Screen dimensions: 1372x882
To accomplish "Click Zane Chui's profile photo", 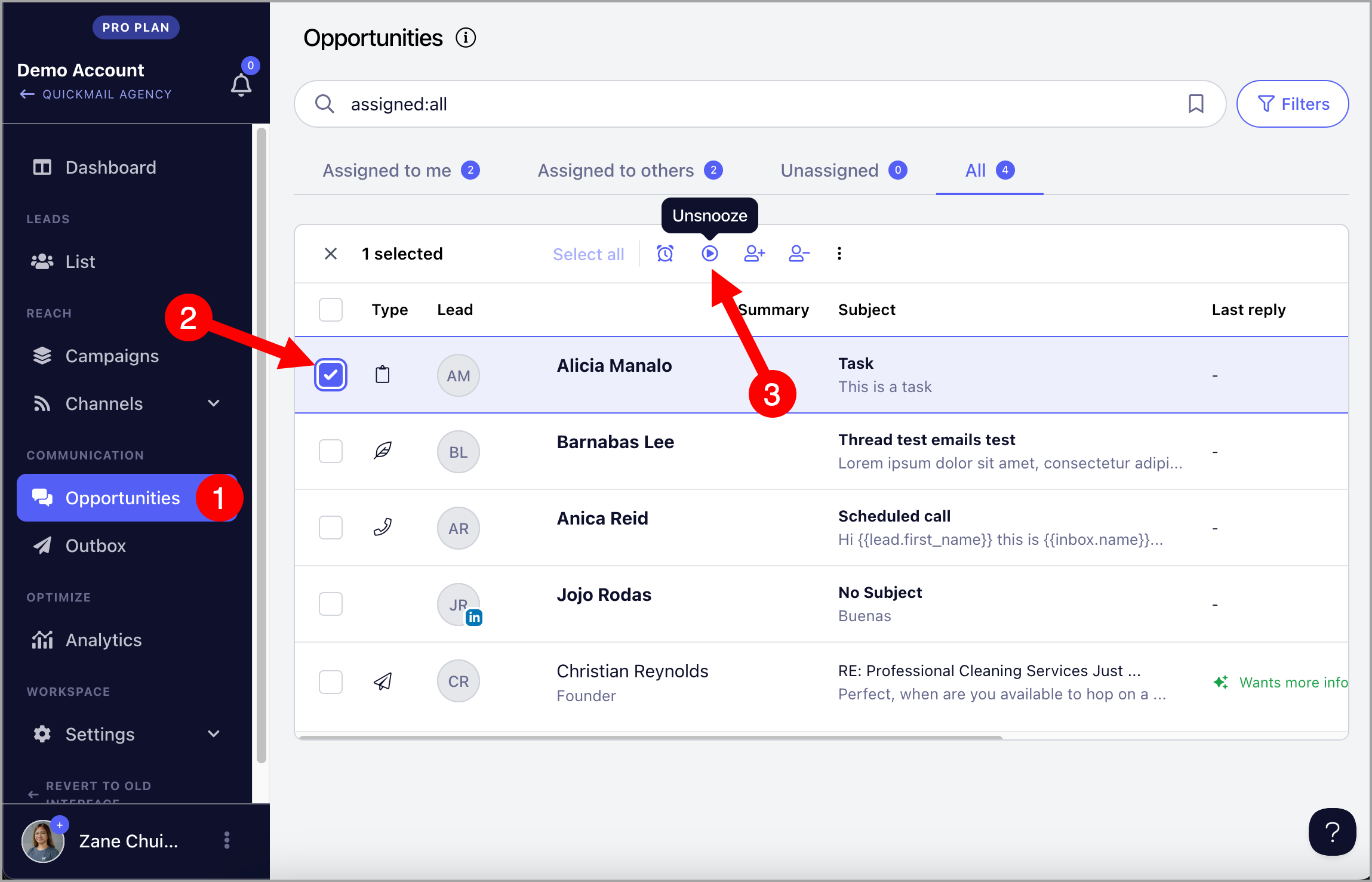I will [43, 841].
